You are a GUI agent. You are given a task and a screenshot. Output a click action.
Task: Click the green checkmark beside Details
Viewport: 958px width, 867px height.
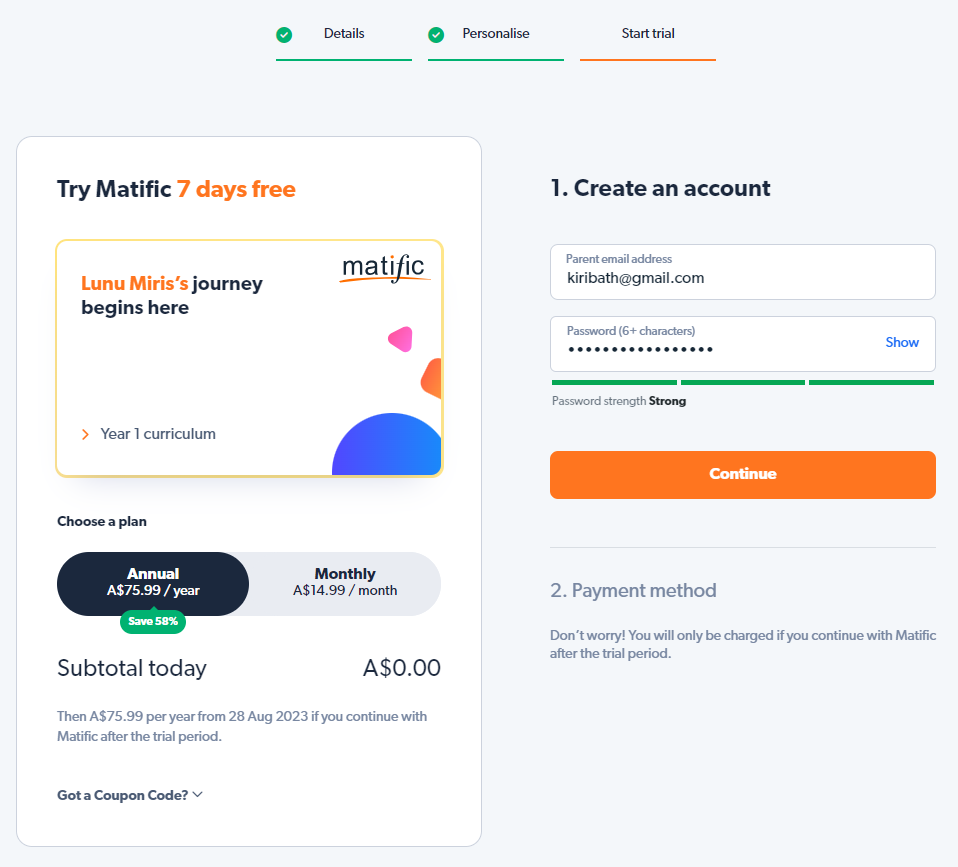[284, 35]
